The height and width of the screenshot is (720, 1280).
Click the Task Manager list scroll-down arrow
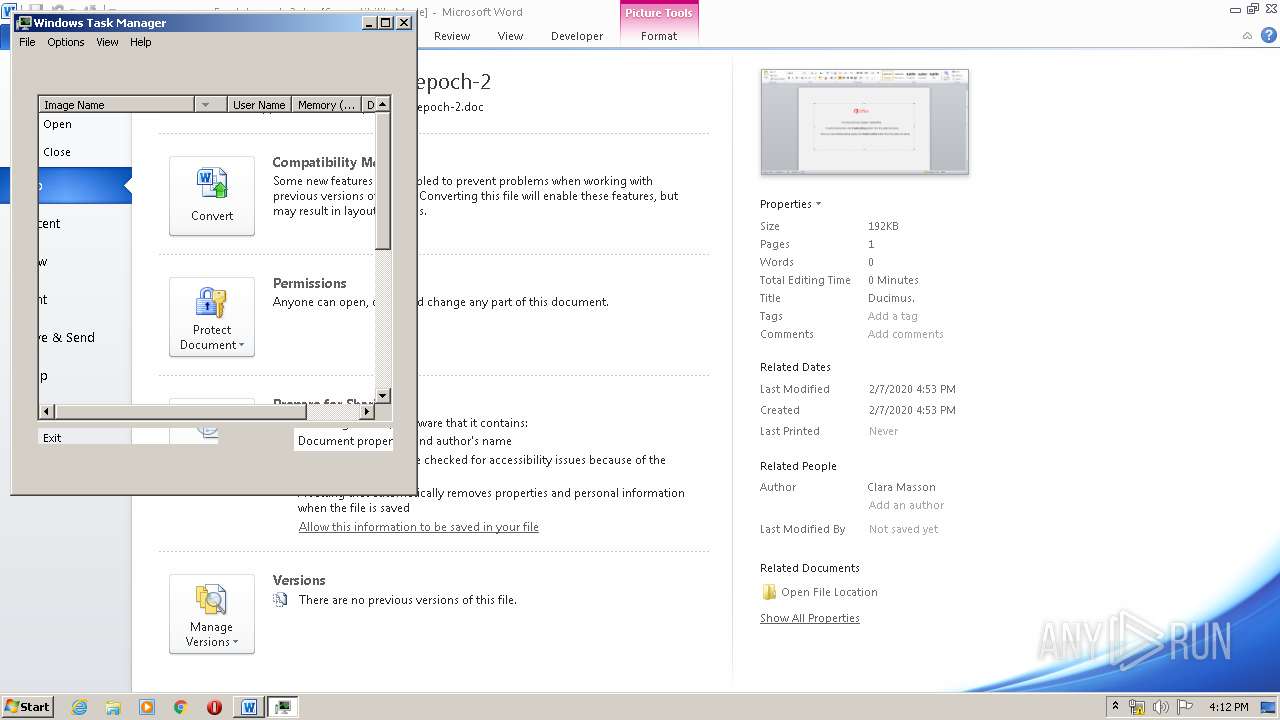tap(383, 396)
